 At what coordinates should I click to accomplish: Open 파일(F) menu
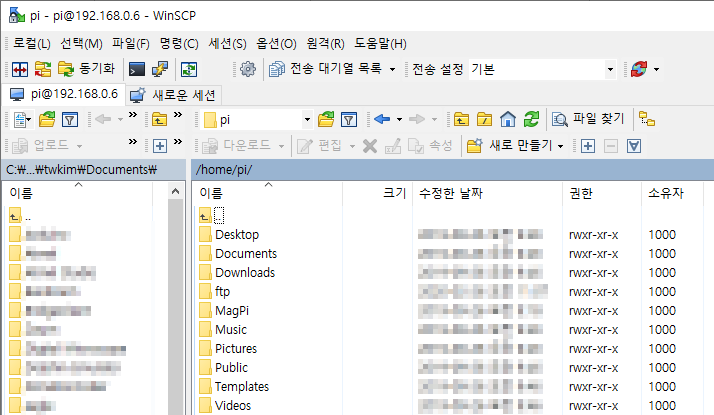131,44
